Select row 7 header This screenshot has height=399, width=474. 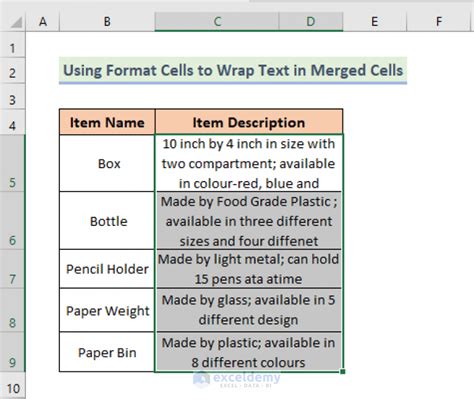(x=12, y=269)
